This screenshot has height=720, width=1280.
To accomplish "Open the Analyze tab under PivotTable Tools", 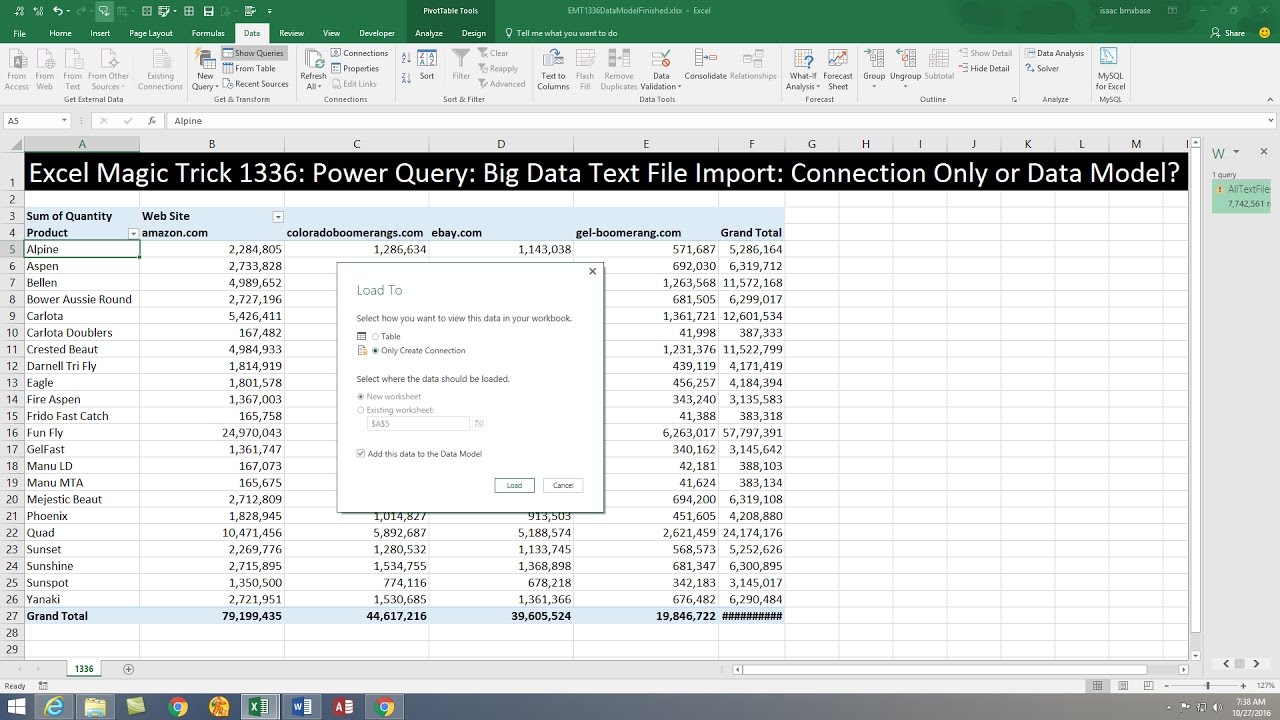I will (429, 33).
